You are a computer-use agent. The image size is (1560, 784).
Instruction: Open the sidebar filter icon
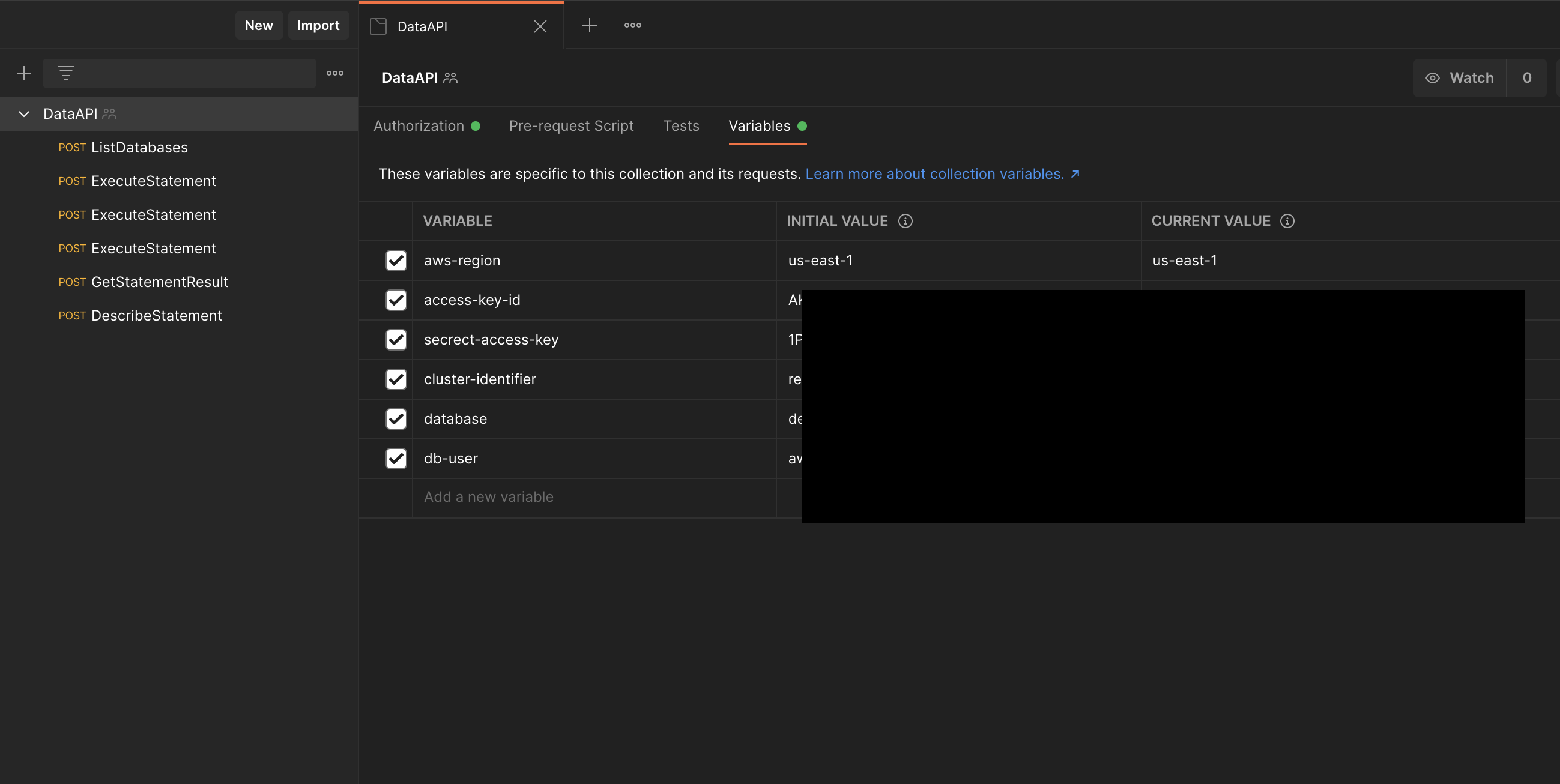pos(66,73)
